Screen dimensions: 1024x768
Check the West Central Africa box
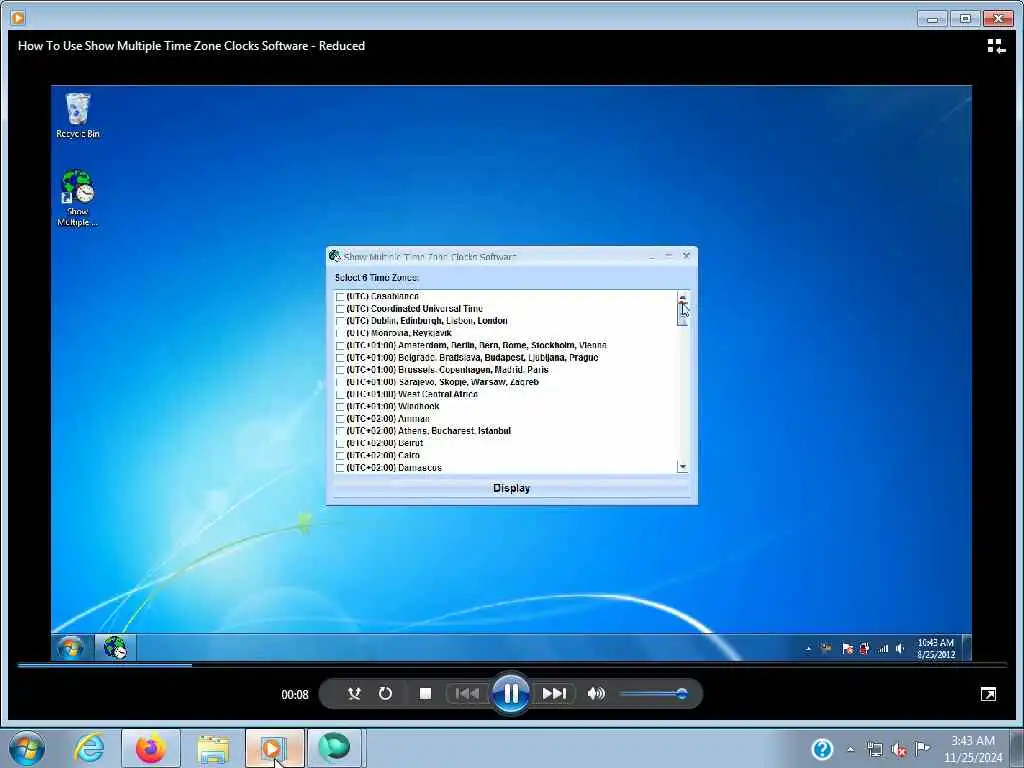point(340,394)
